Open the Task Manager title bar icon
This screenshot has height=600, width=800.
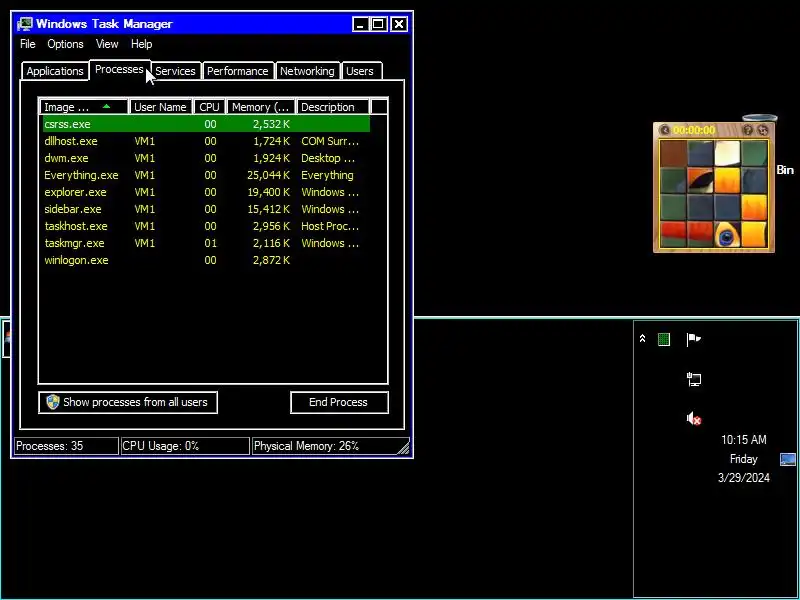(24, 24)
